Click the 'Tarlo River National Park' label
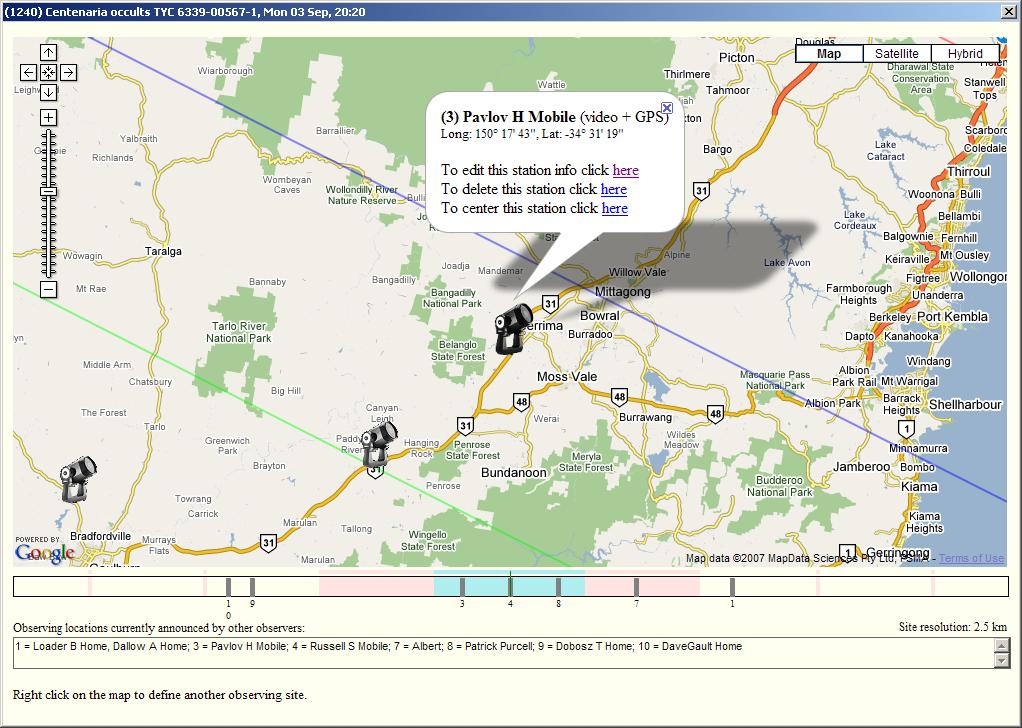Viewport: 1022px width, 728px height. [x=239, y=332]
